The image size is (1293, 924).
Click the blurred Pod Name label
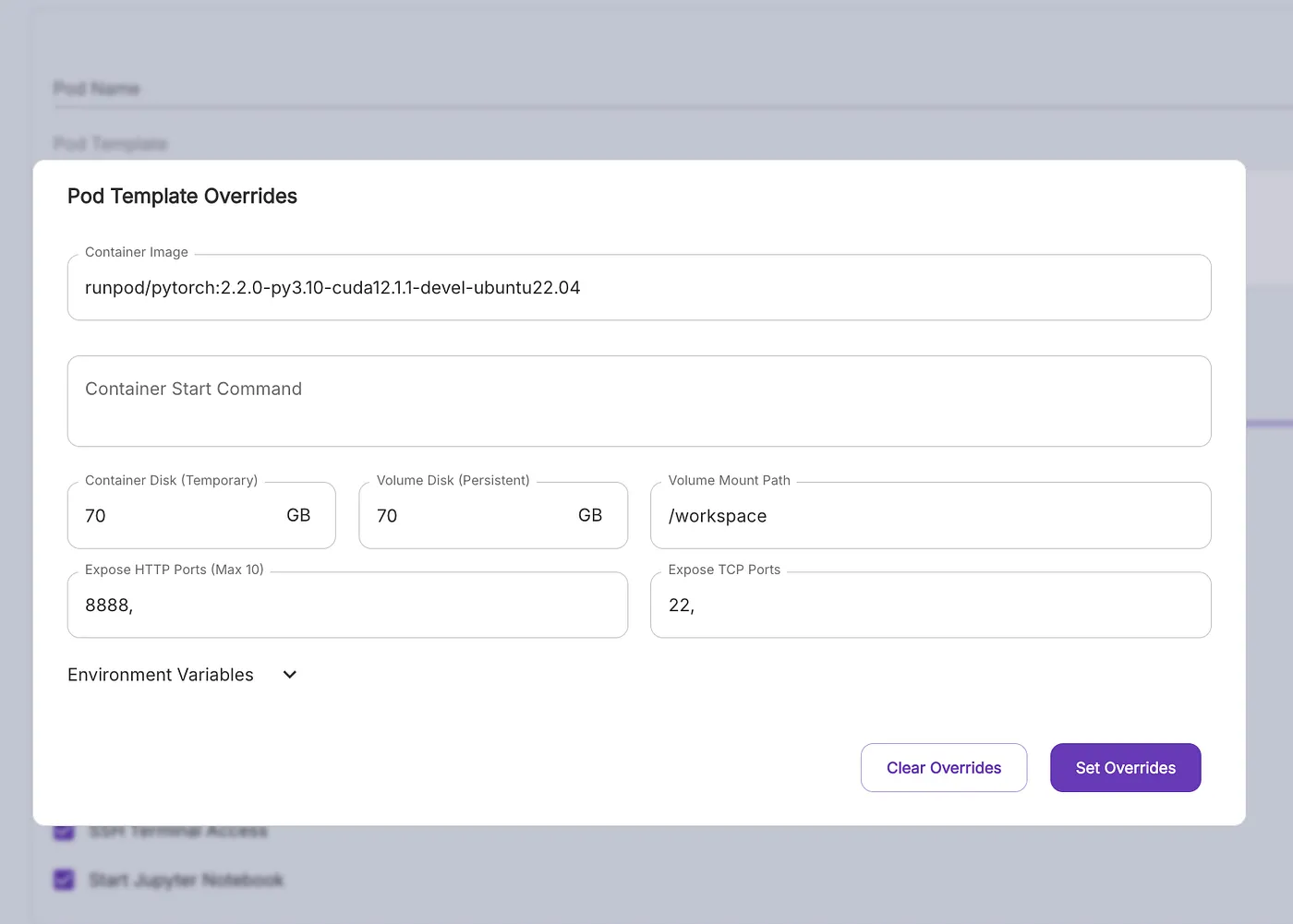point(96,89)
